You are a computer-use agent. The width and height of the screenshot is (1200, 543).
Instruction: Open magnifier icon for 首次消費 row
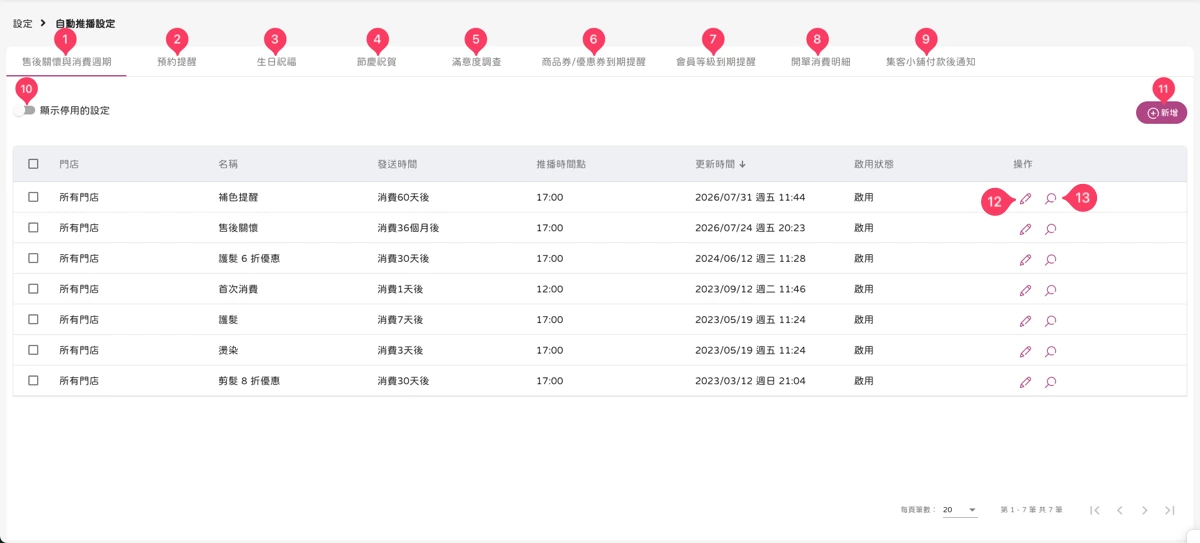click(x=1051, y=290)
